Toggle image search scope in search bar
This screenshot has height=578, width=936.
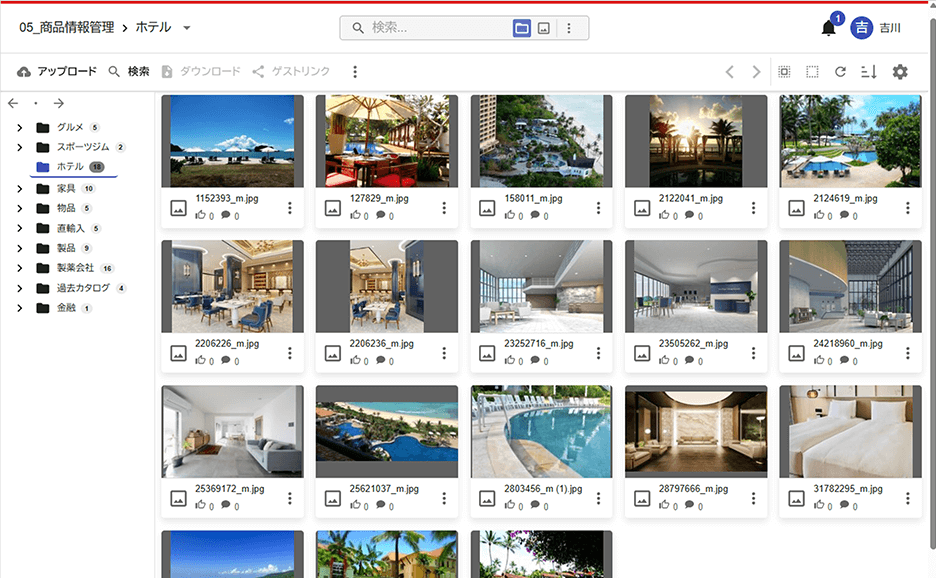pyautogui.click(x=543, y=28)
